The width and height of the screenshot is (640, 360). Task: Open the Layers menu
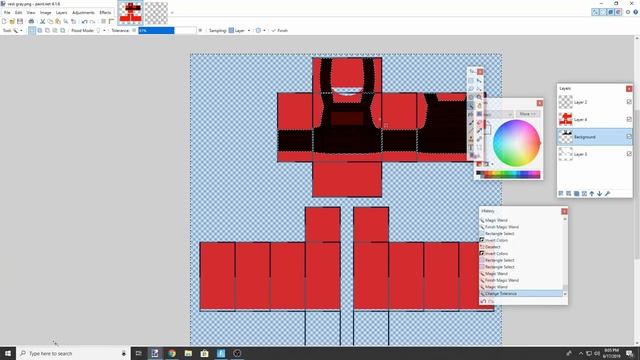pyautogui.click(x=61, y=13)
